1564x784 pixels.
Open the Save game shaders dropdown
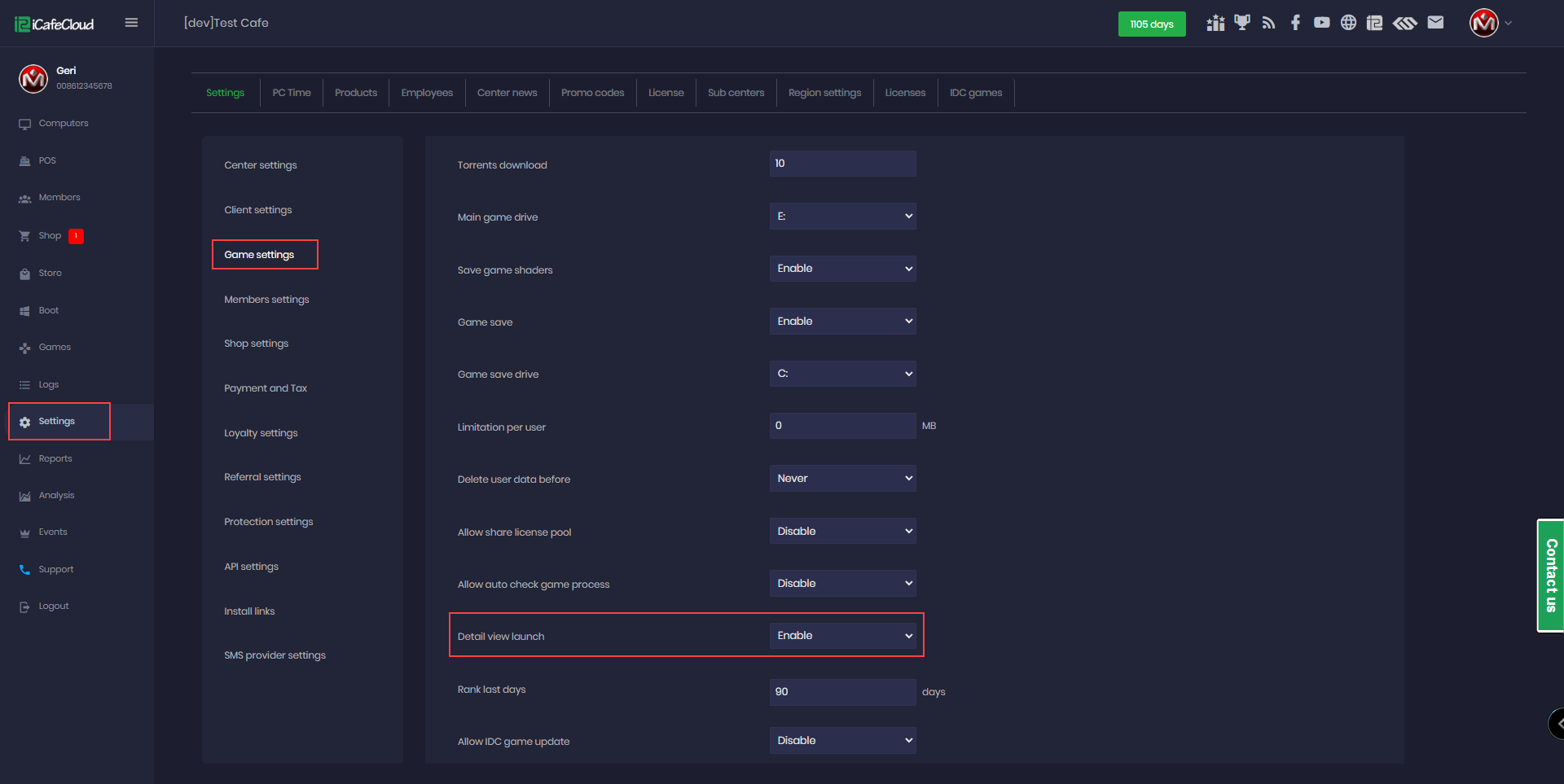click(x=842, y=269)
